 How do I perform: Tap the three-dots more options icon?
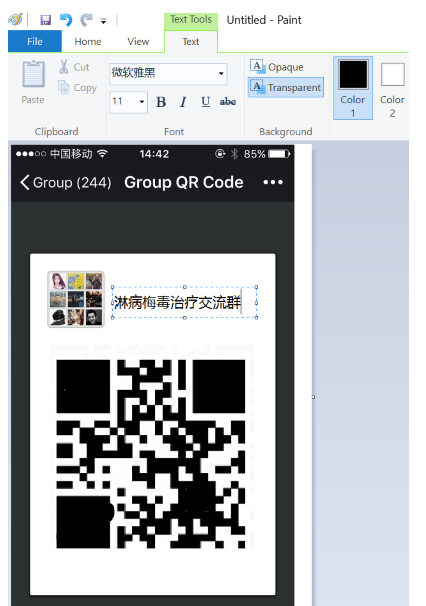[x=273, y=182]
